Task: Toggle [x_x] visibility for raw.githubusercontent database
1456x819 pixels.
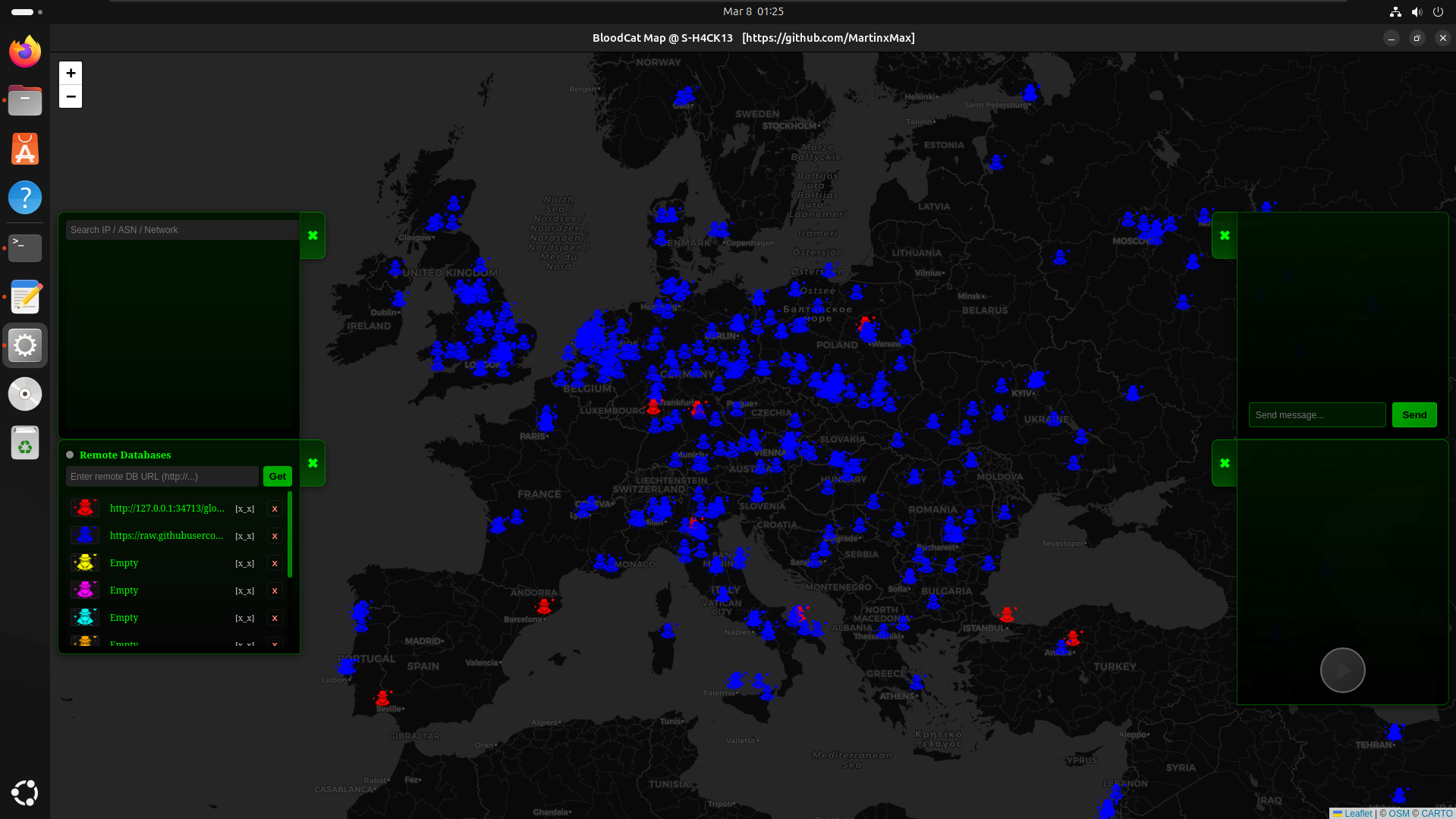Action: tap(244, 536)
